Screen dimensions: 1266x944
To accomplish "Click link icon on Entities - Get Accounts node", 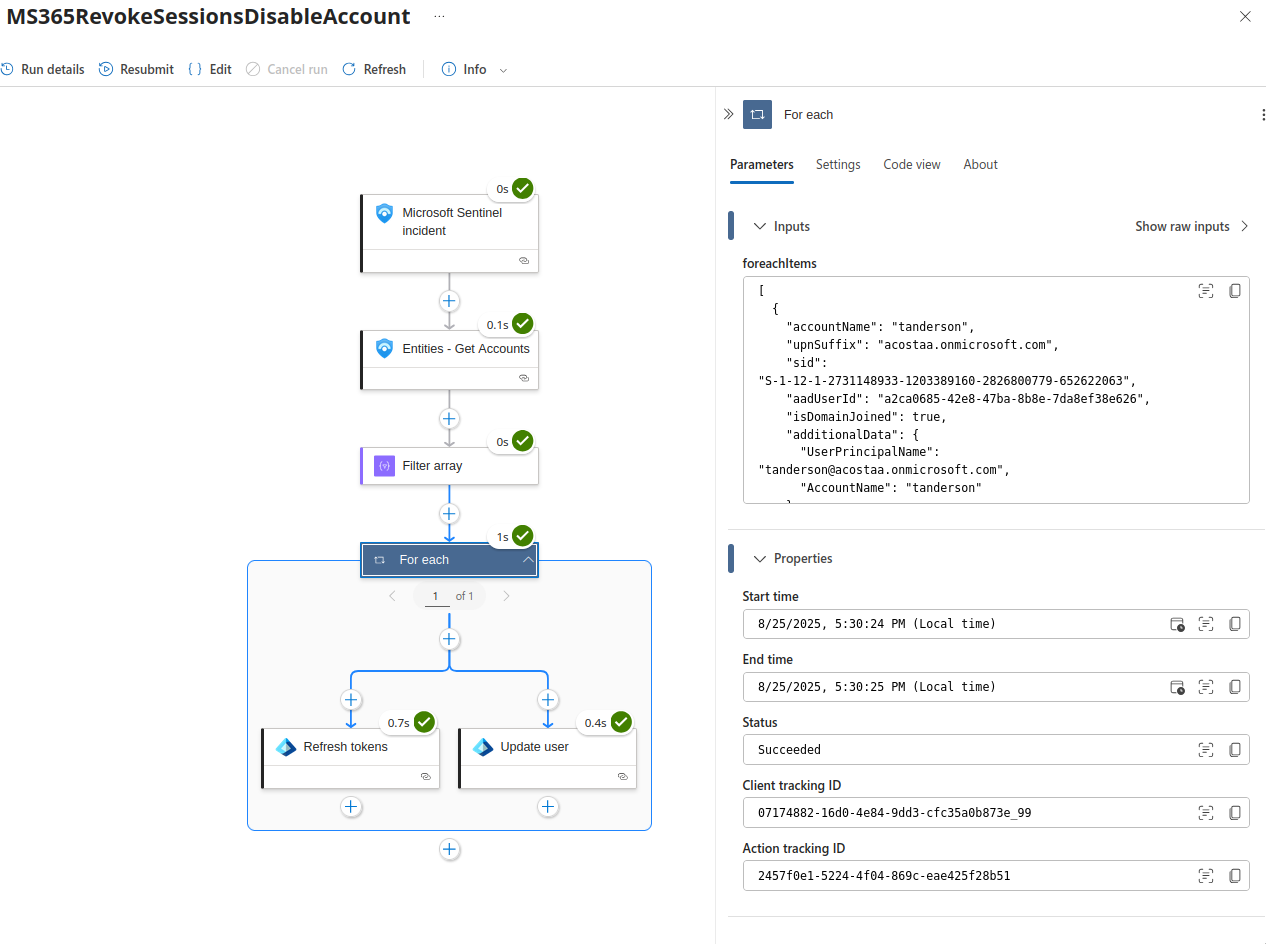I will click(523, 378).
